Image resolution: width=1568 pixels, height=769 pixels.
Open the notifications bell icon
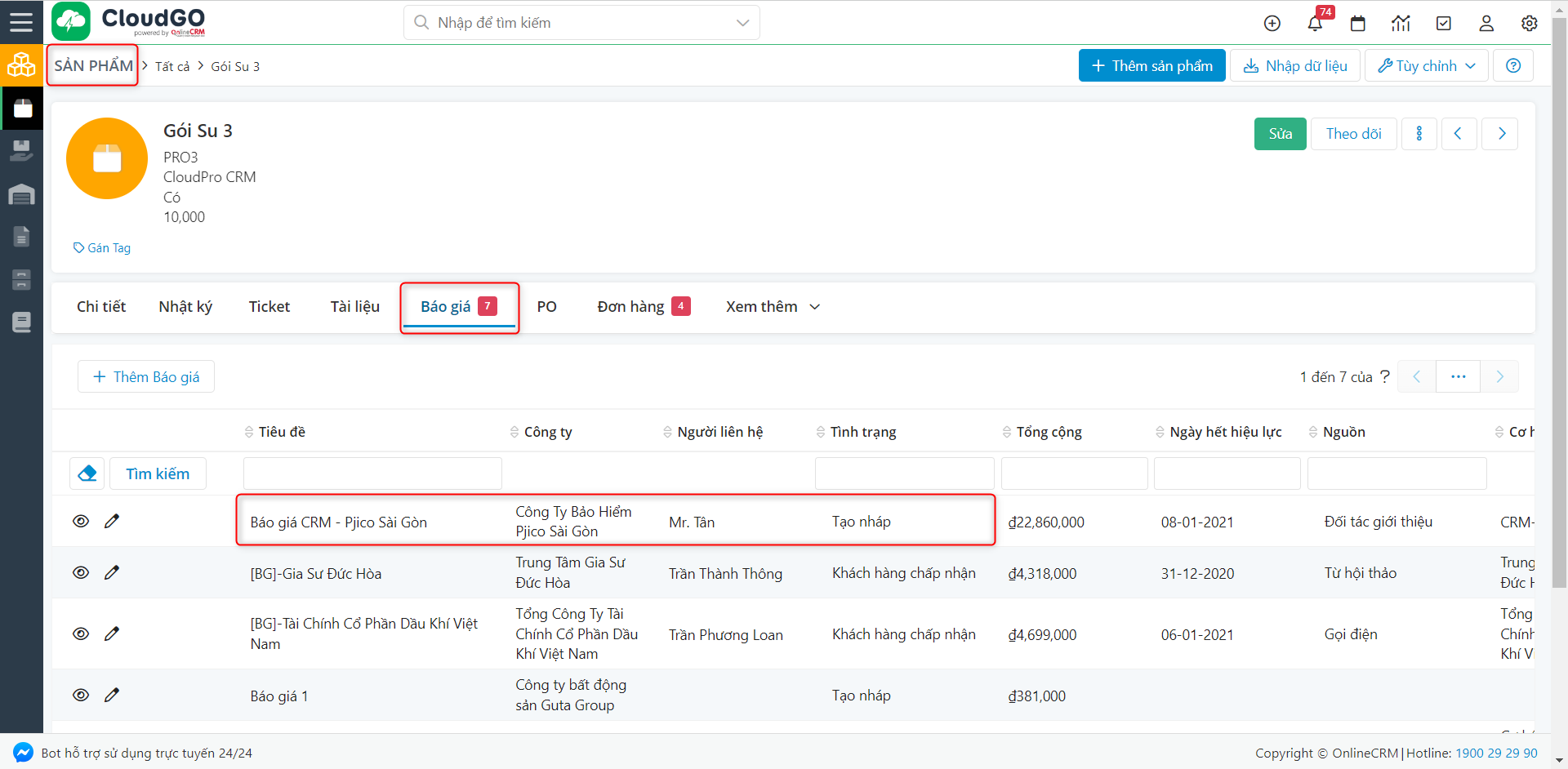click(1315, 24)
